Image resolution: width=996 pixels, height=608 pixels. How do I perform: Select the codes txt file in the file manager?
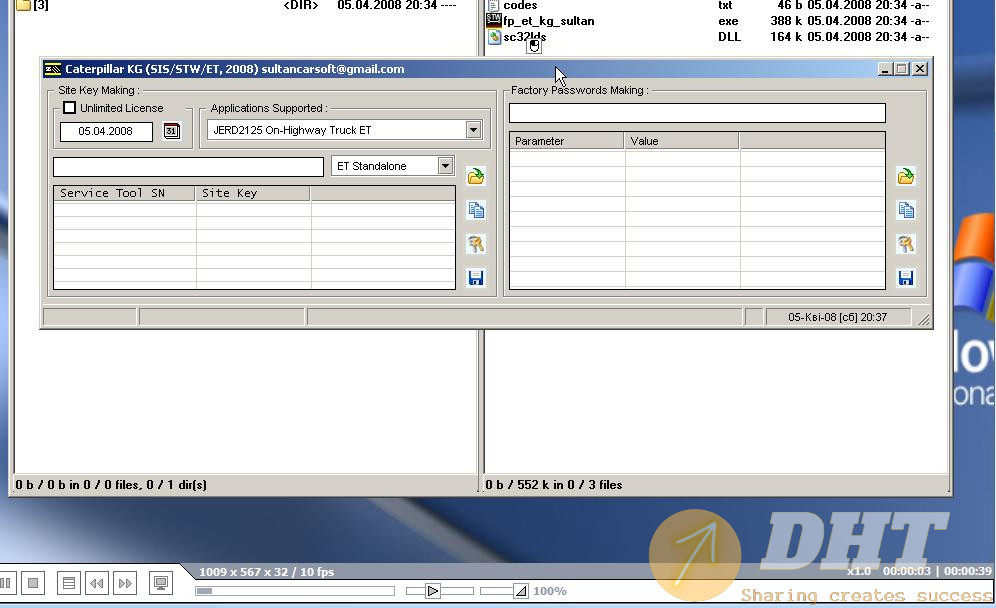pos(520,5)
